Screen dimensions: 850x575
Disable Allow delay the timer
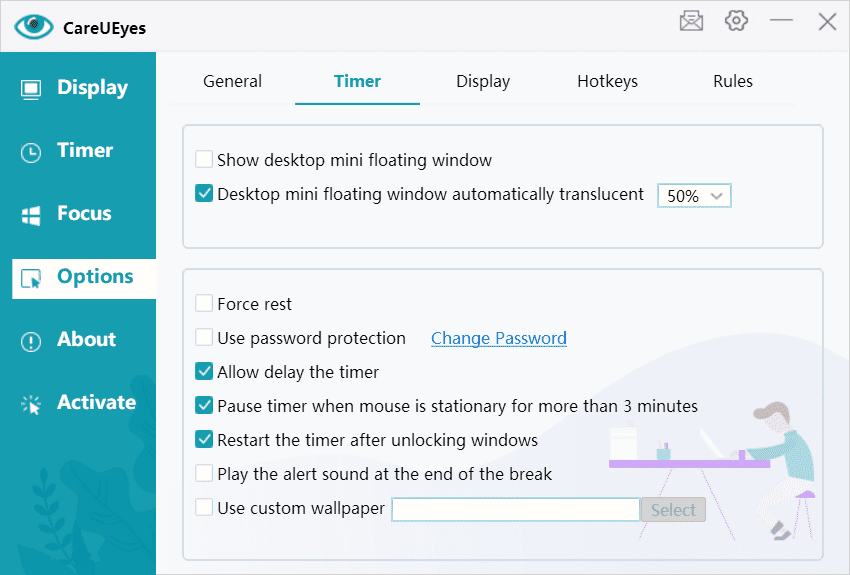[x=204, y=372]
